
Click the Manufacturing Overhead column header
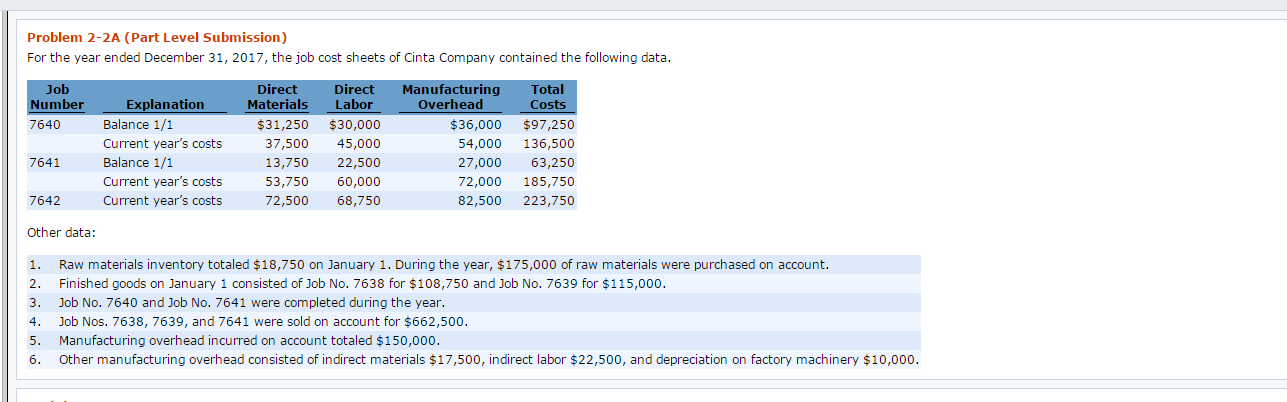click(450, 97)
